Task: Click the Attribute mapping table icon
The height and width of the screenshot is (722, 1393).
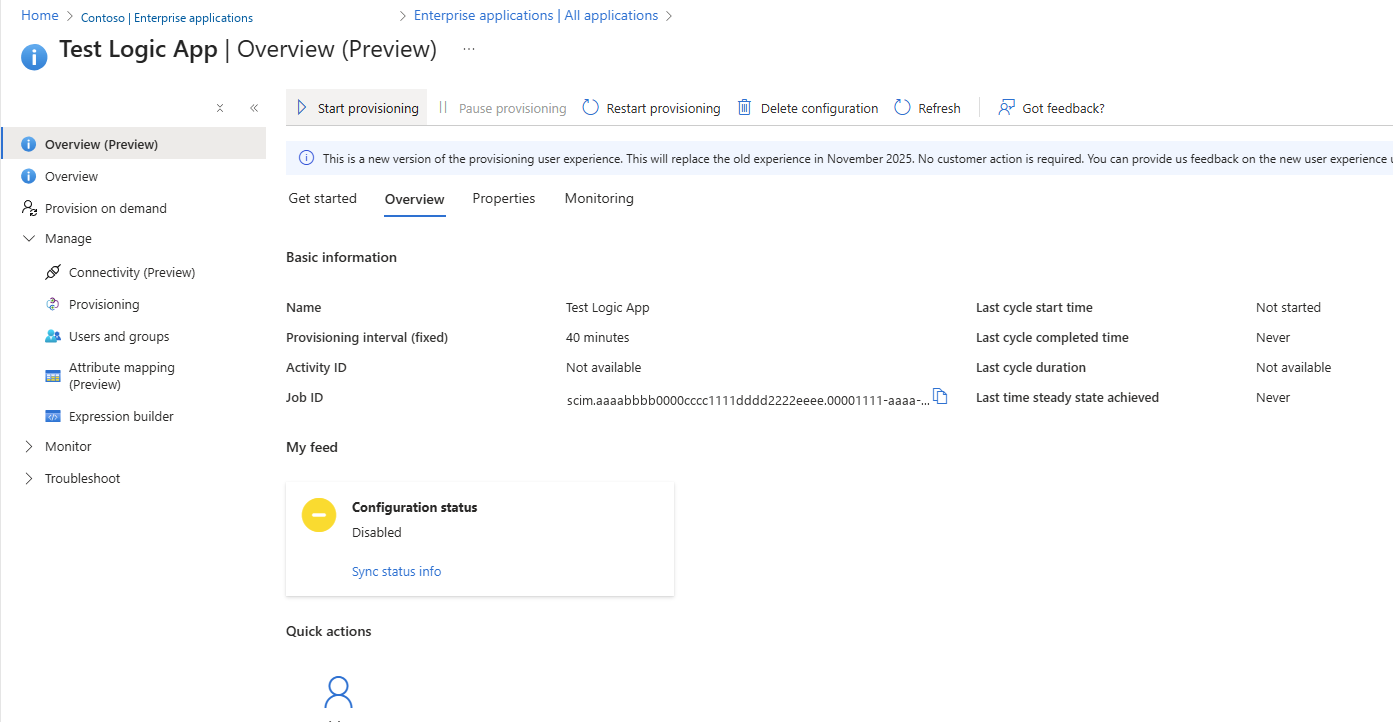Action: (53, 376)
